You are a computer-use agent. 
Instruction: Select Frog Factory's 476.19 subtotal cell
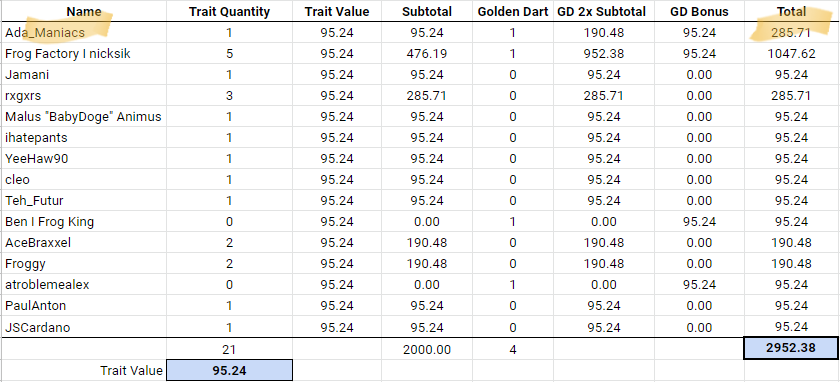pyautogui.click(x=427, y=54)
